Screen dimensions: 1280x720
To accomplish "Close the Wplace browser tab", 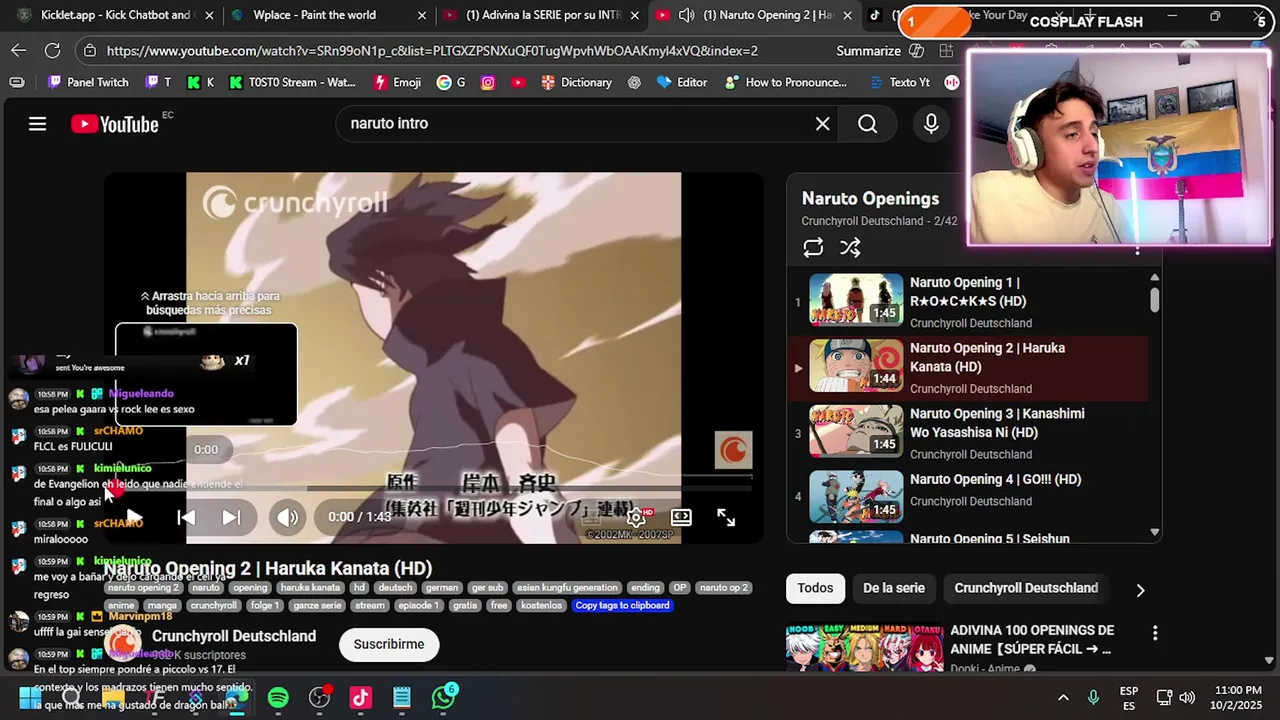I will coord(421,15).
